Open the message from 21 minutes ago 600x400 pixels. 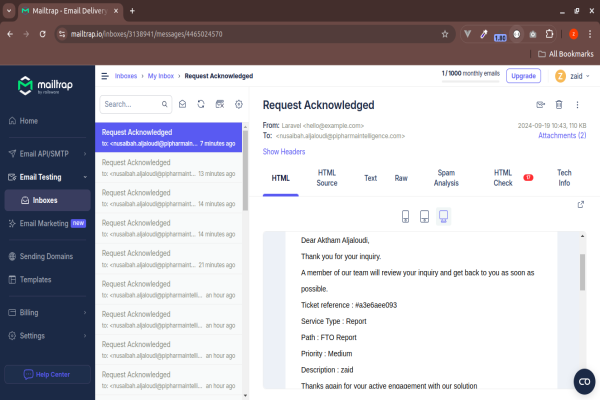click(168, 259)
